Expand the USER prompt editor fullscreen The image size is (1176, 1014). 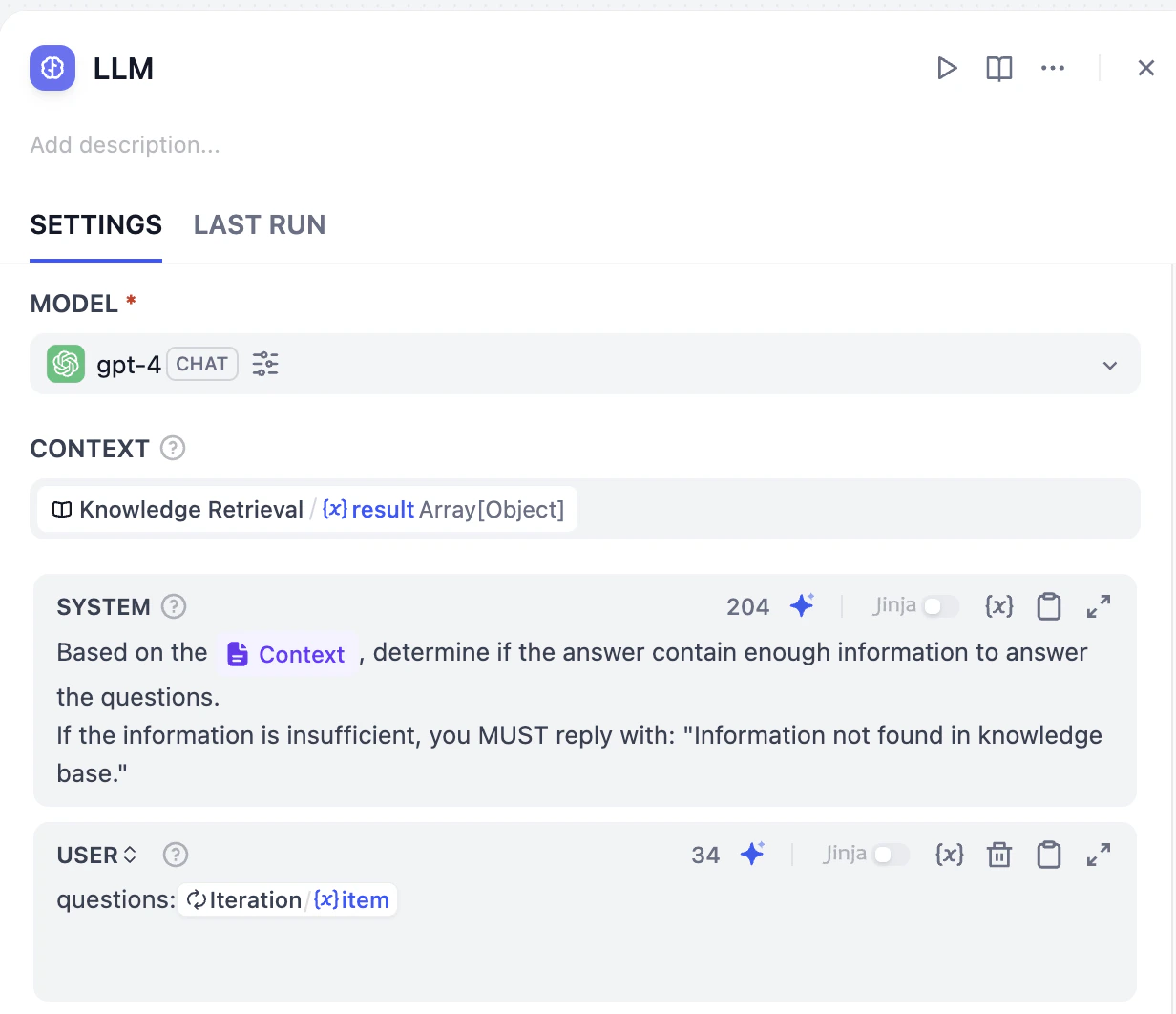(x=1099, y=854)
